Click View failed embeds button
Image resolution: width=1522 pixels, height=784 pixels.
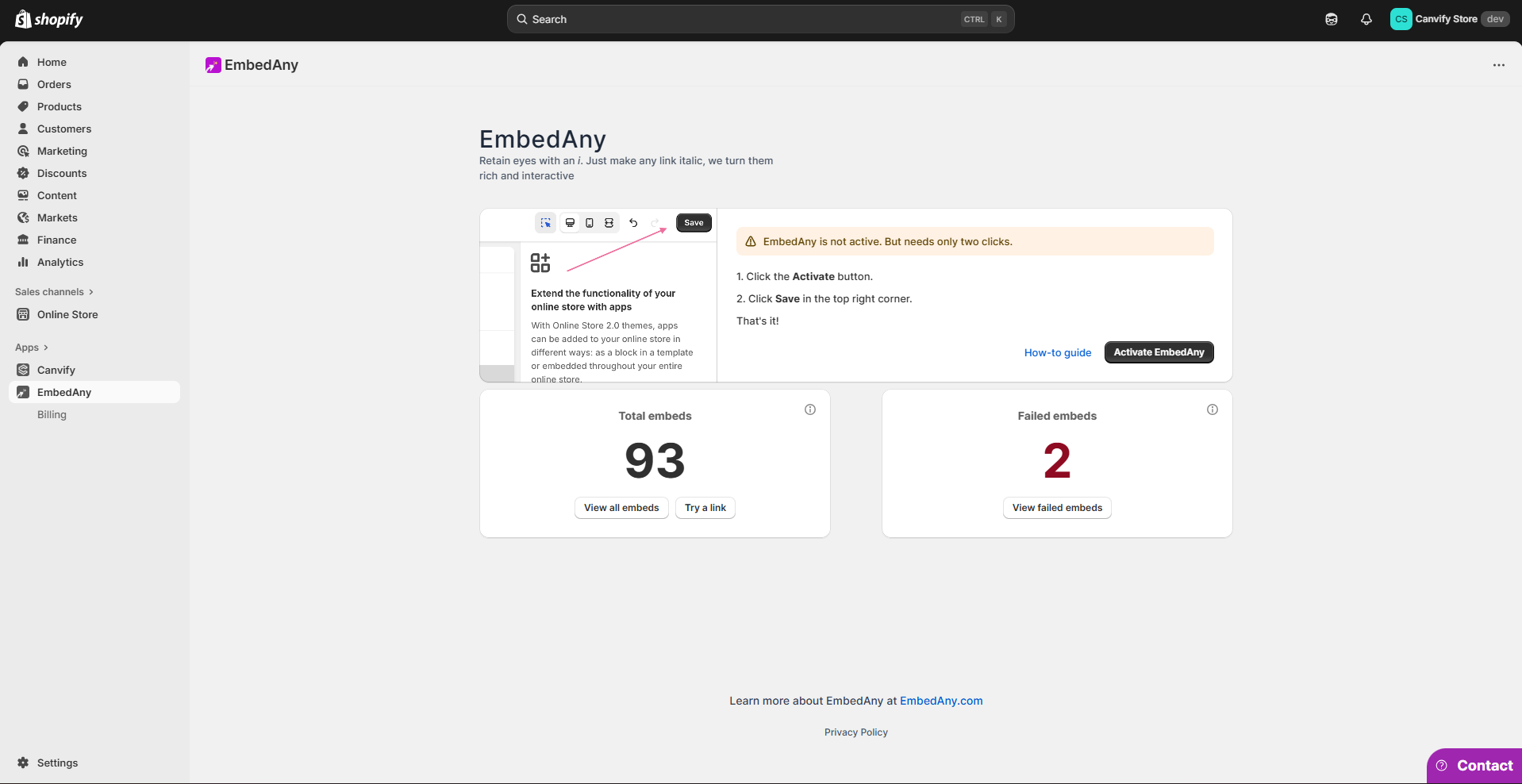(1056, 508)
